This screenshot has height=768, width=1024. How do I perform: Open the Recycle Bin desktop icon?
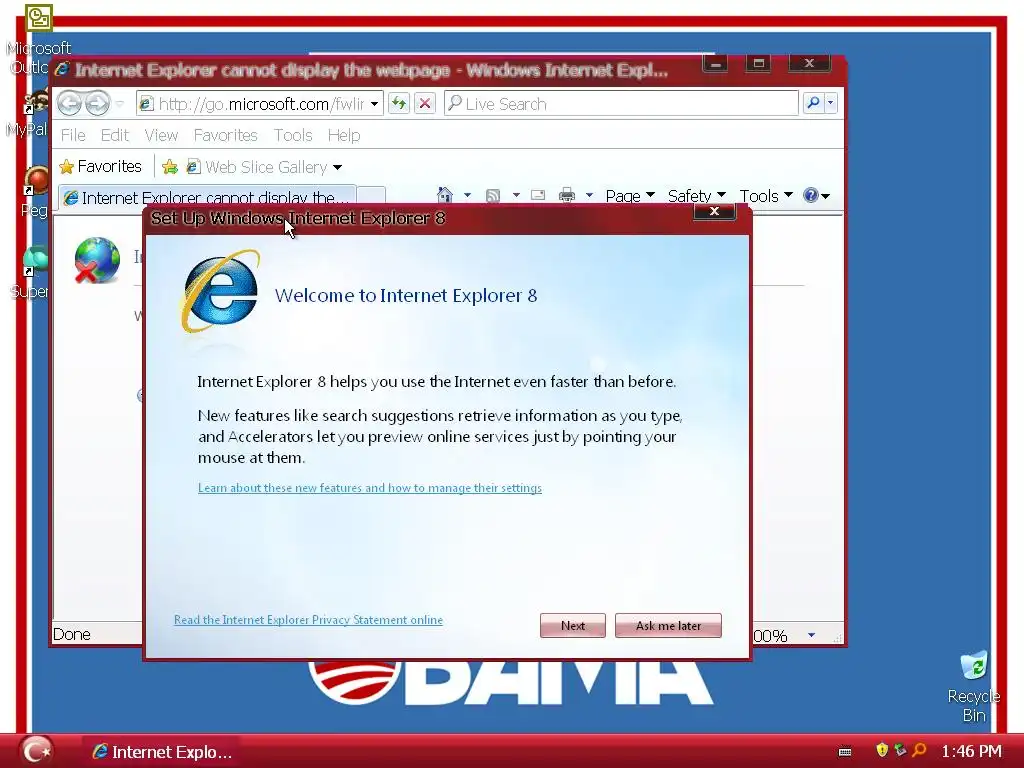coord(974,686)
